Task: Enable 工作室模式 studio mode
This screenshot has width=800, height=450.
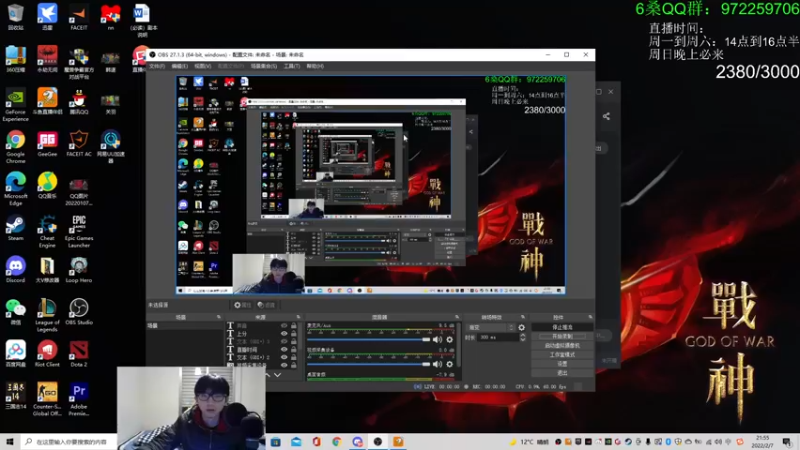Action: tap(562, 355)
